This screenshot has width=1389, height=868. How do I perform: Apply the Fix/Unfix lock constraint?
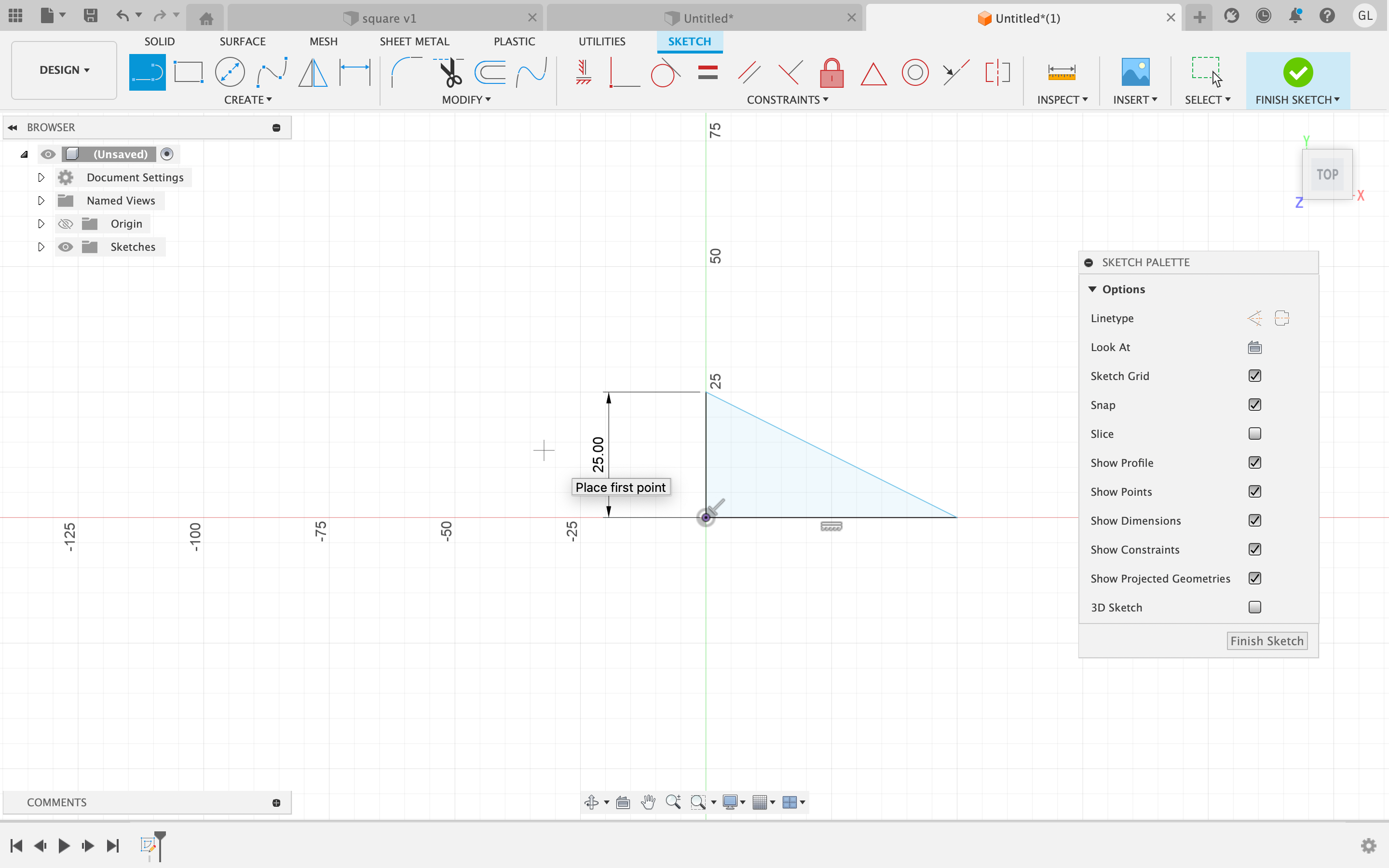(831, 73)
